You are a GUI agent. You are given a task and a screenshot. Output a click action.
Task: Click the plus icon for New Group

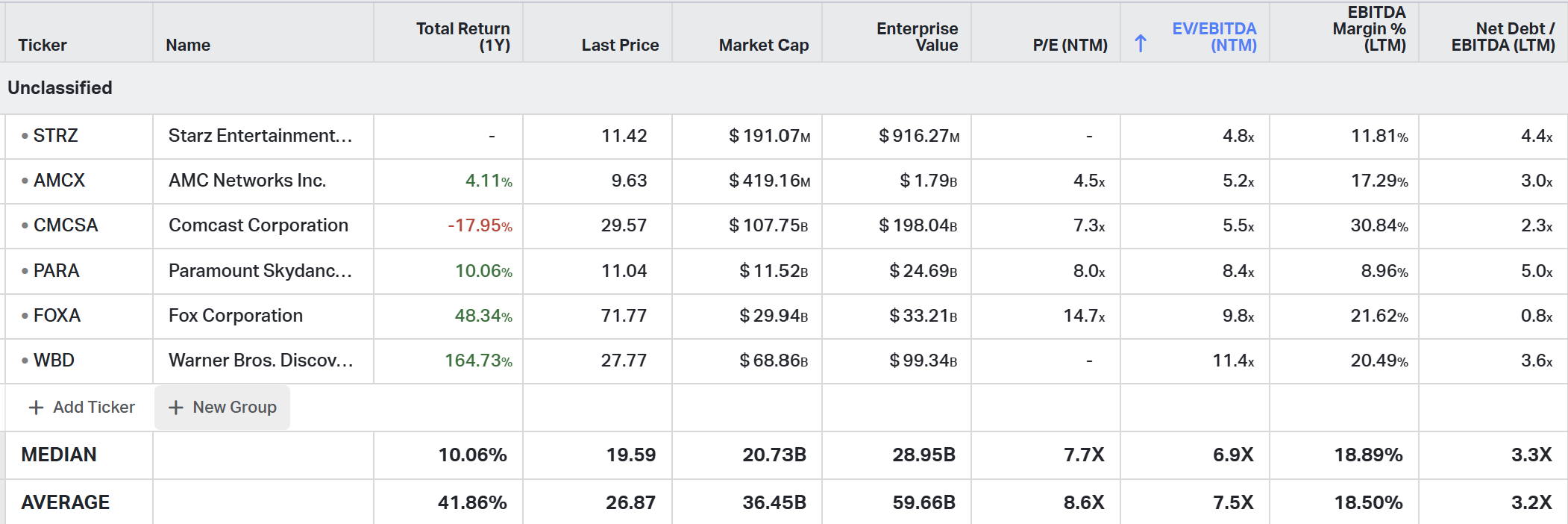[175, 408]
